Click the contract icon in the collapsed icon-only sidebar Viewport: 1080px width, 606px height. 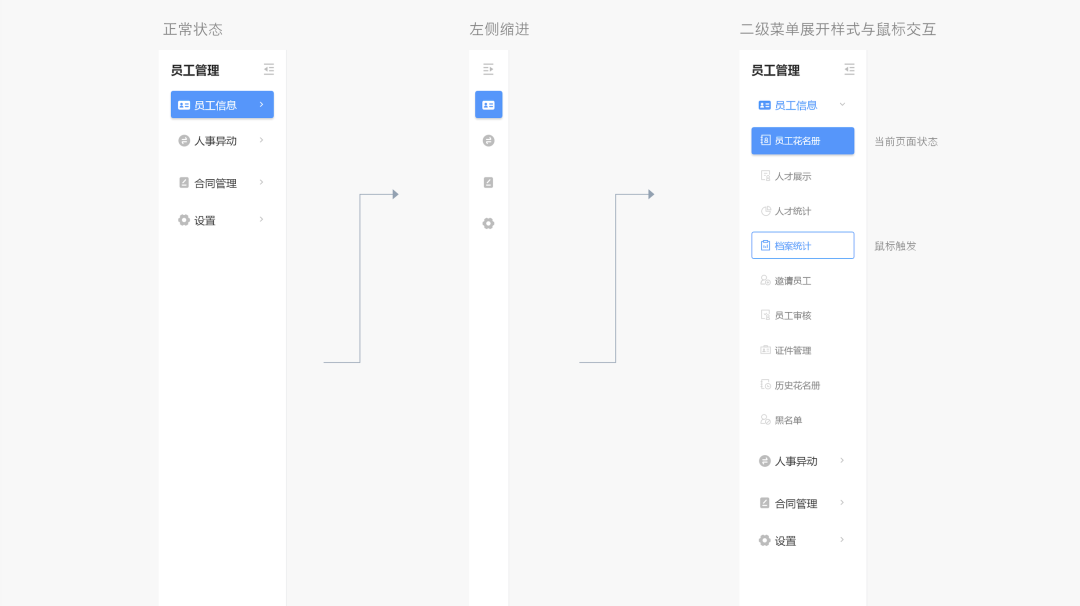pyautogui.click(x=488, y=182)
